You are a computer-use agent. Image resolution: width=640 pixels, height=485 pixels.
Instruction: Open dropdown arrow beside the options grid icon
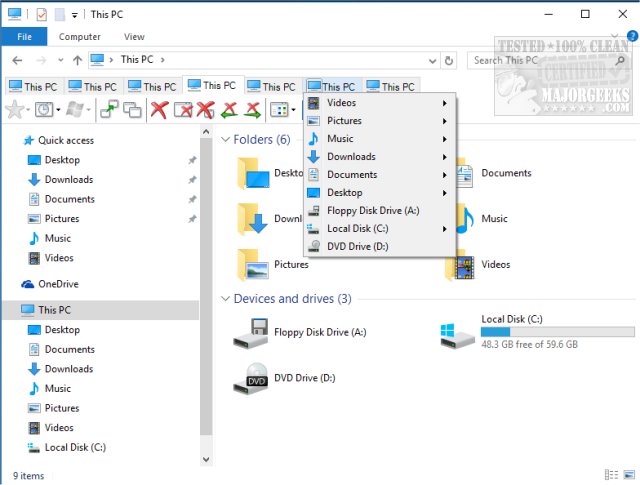pos(293,110)
